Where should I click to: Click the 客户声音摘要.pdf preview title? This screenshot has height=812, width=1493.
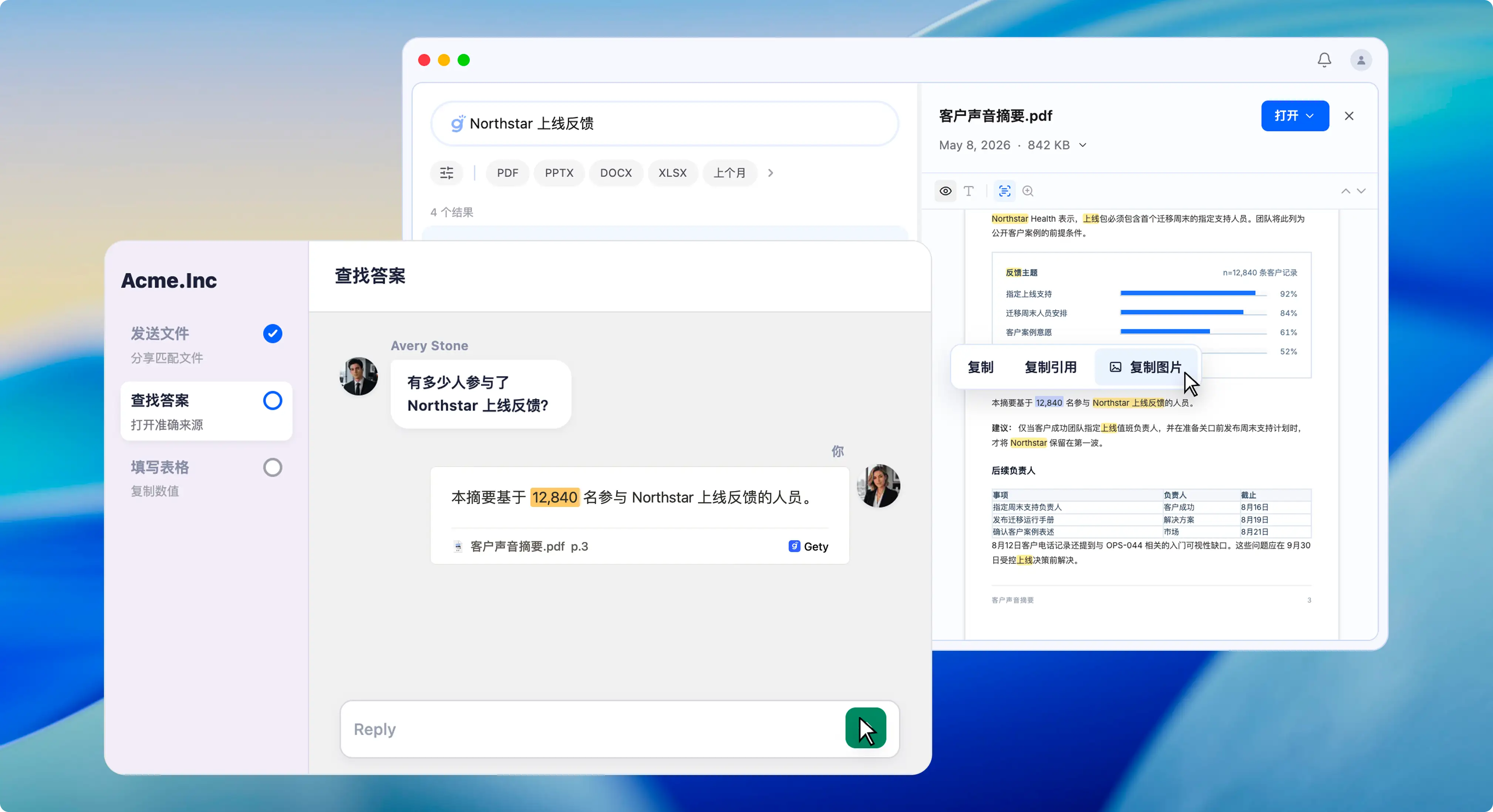[995, 116]
